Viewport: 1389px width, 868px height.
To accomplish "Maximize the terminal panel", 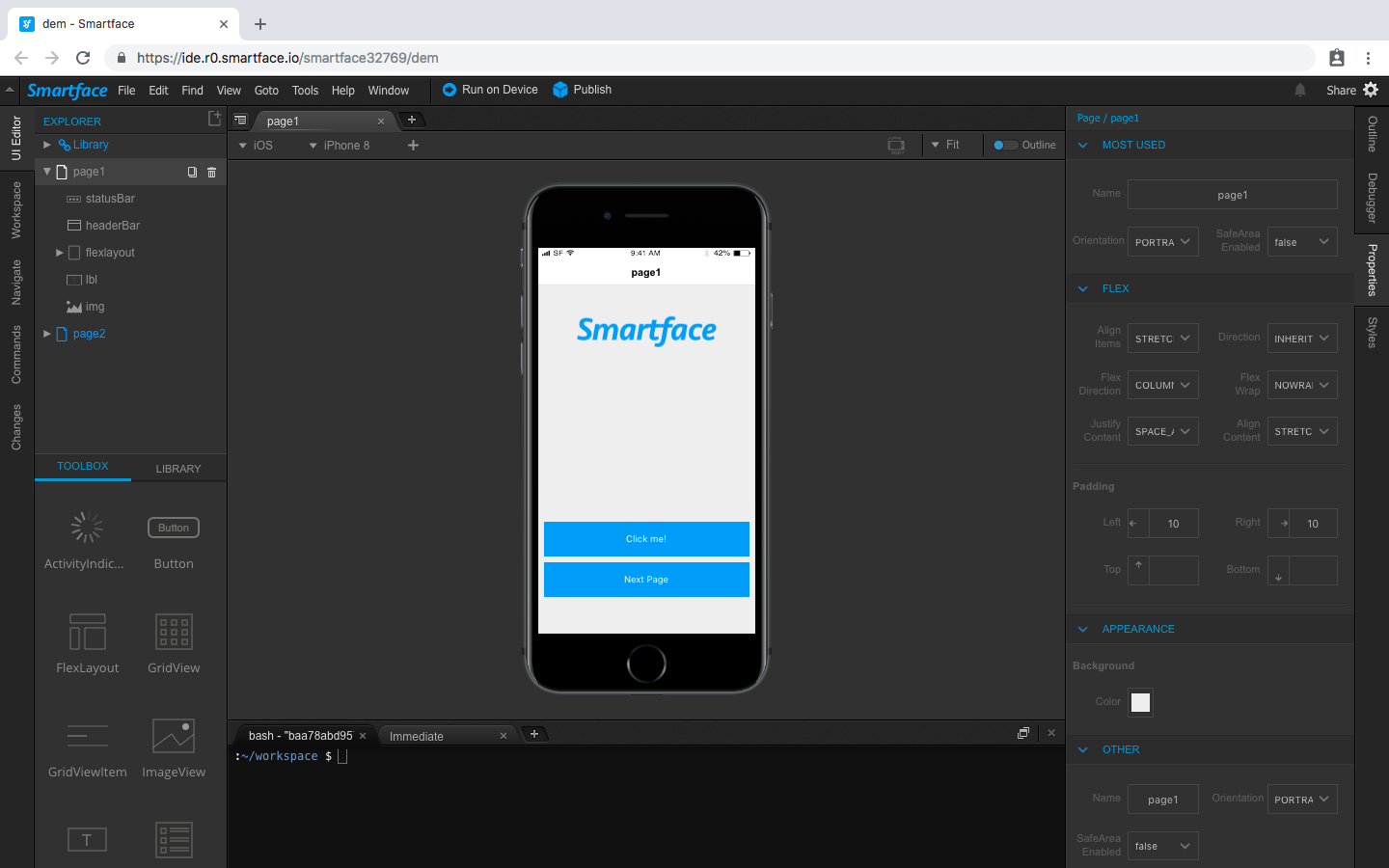I will 1023,733.
